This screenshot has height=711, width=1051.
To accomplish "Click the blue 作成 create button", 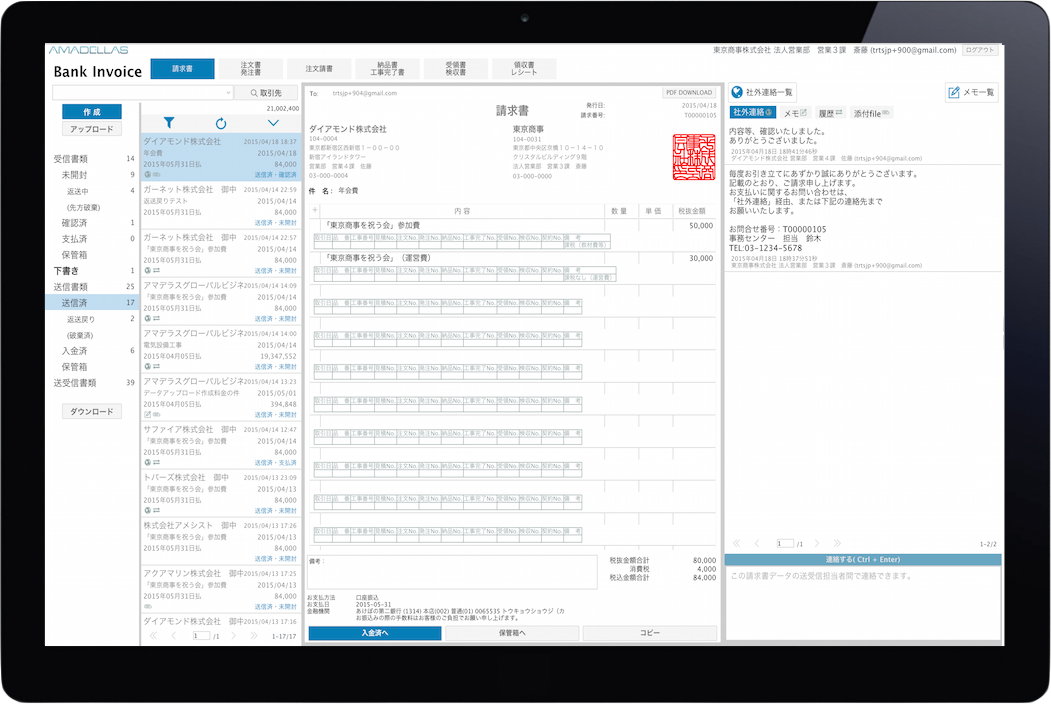I will pos(92,111).
